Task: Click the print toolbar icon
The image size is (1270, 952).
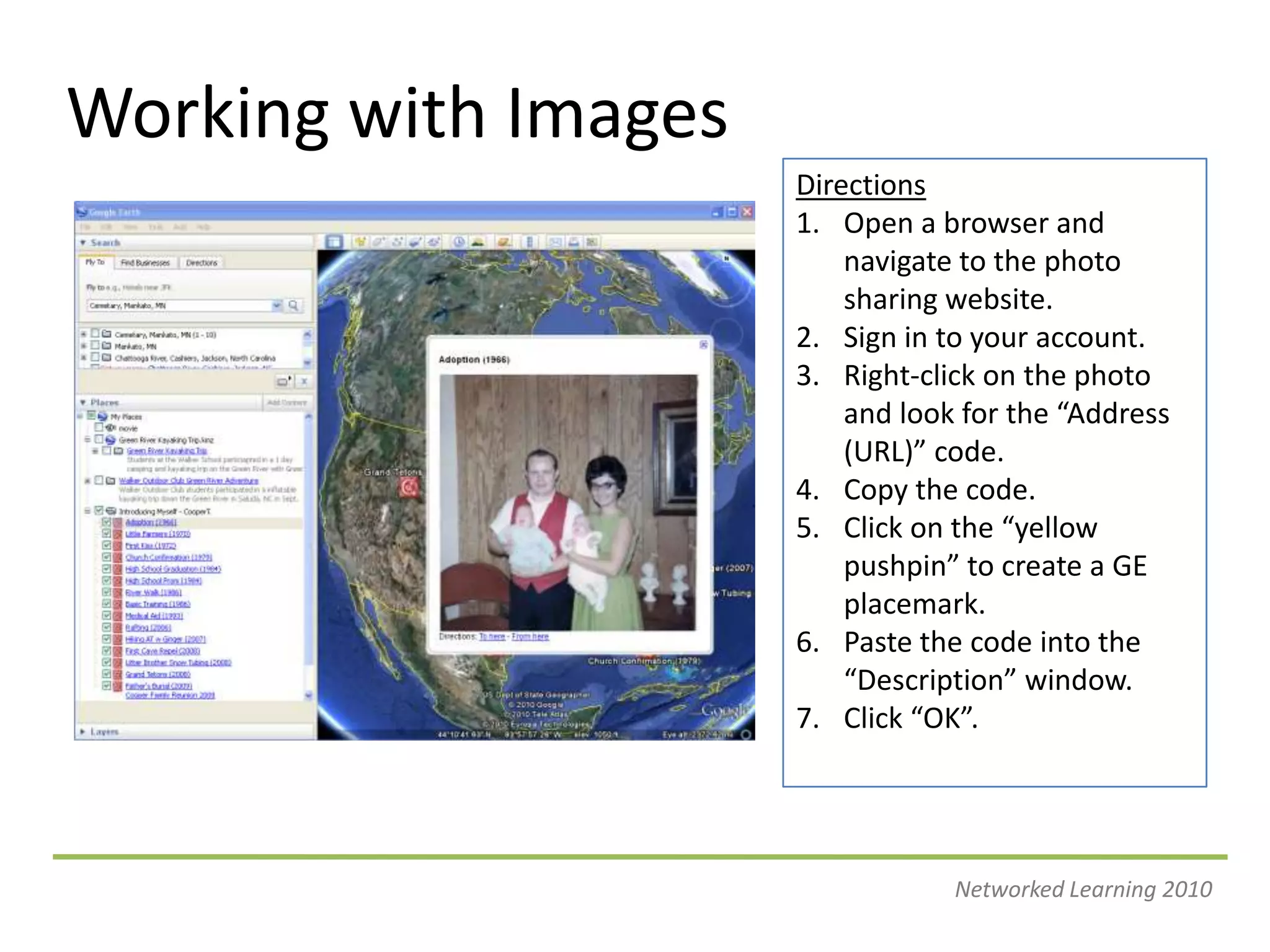Action: 574,242
